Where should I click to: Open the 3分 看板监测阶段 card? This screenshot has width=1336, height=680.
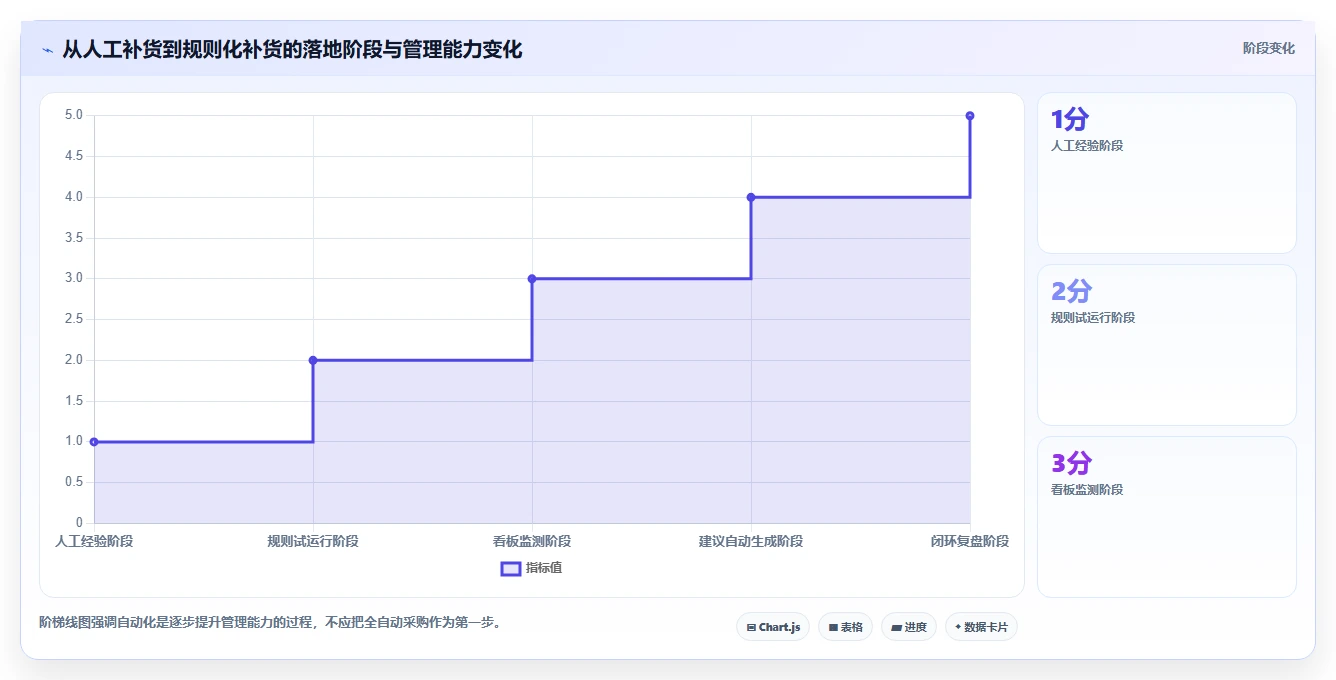pyautogui.click(x=1166, y=517)
